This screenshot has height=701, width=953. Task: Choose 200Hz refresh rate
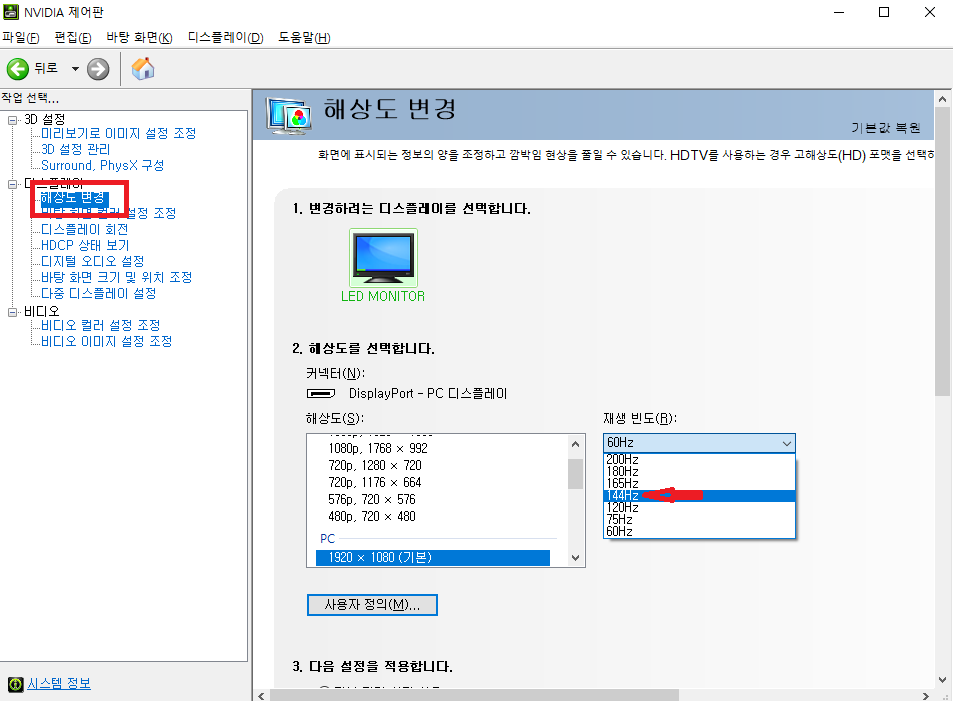pos(699,460)
